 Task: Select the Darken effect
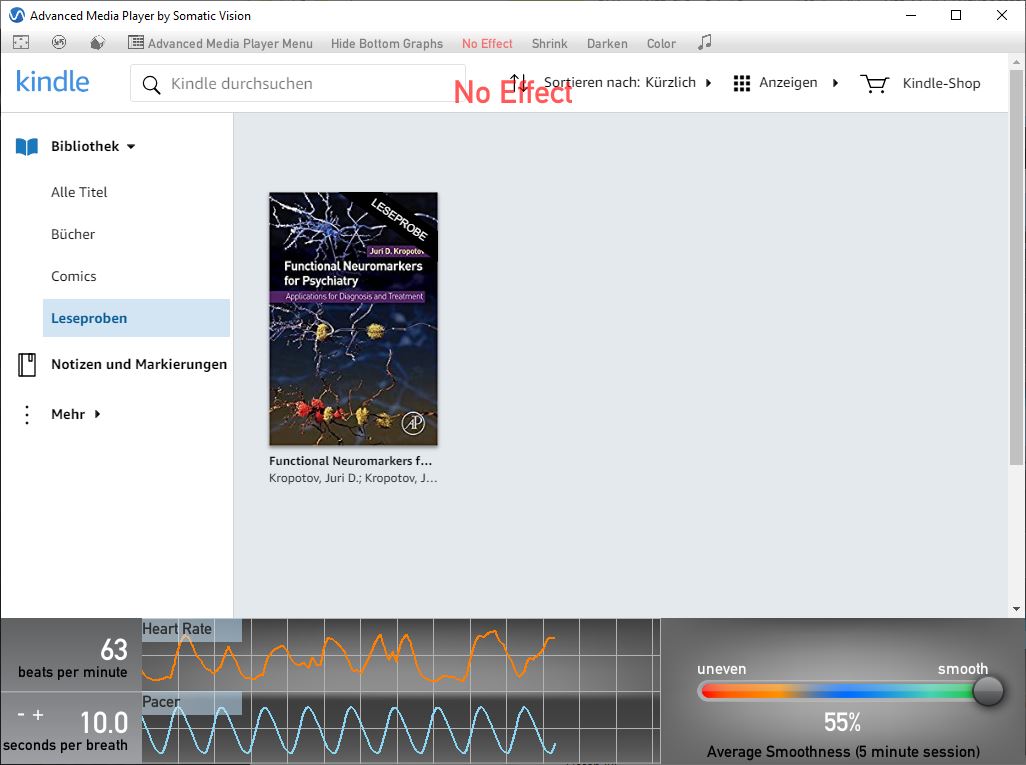click(x=607, y=43)
